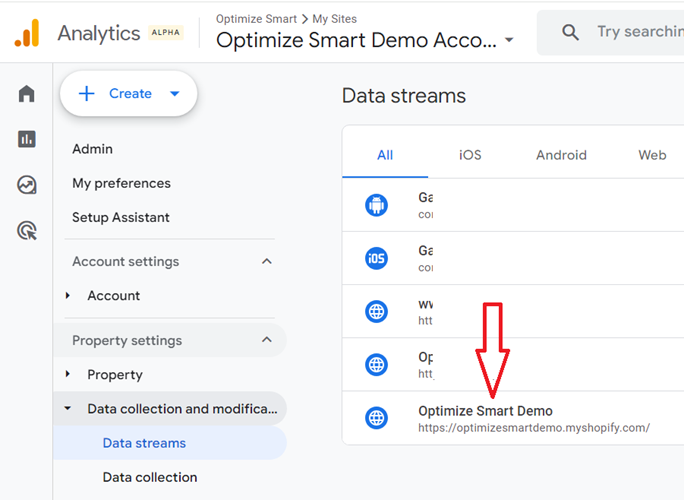
Task: Click the Google Analytics logo
Action: click(27, 33)
